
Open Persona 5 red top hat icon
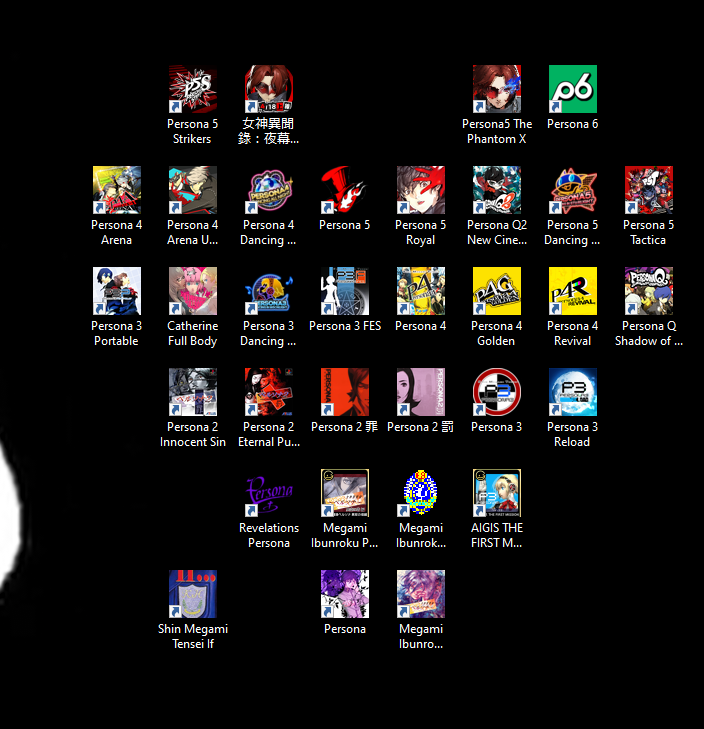click(x=345, y=190)
